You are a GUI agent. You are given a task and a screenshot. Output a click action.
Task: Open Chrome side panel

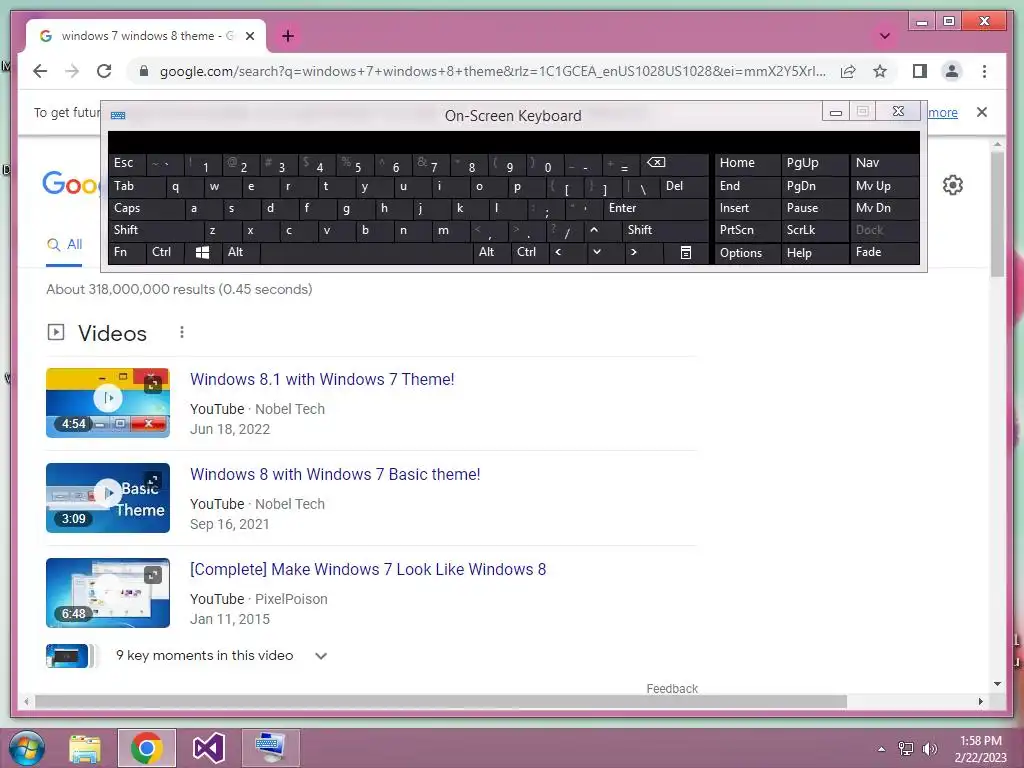920,71
